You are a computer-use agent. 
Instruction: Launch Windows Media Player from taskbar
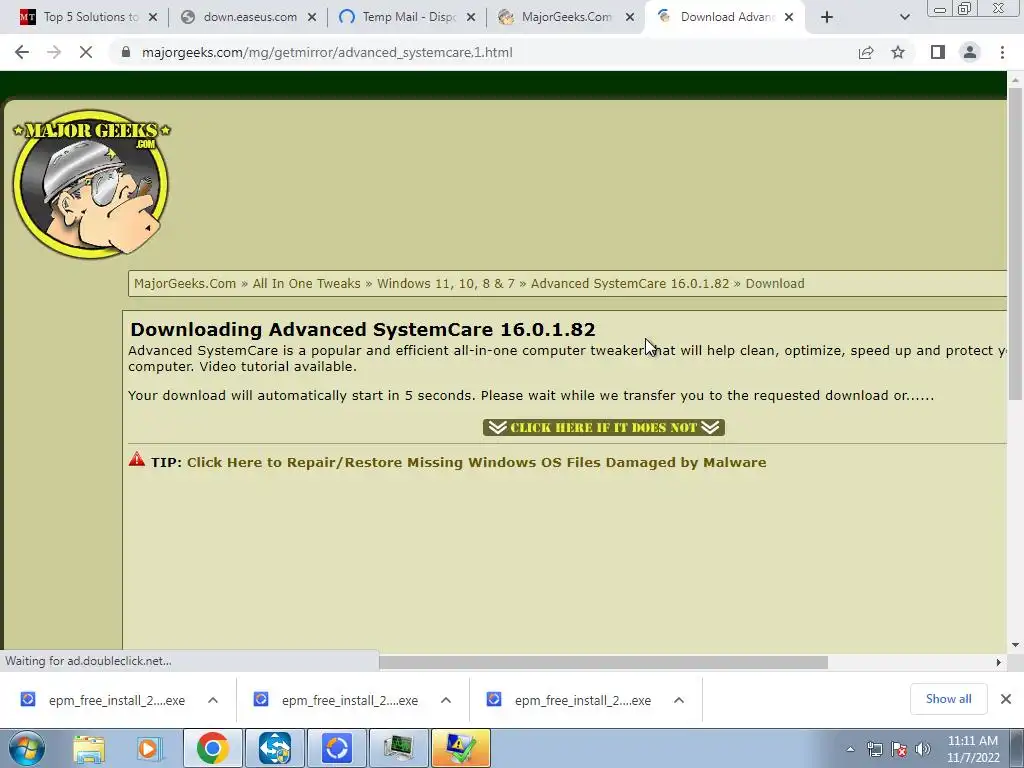(x=150, y=748)
